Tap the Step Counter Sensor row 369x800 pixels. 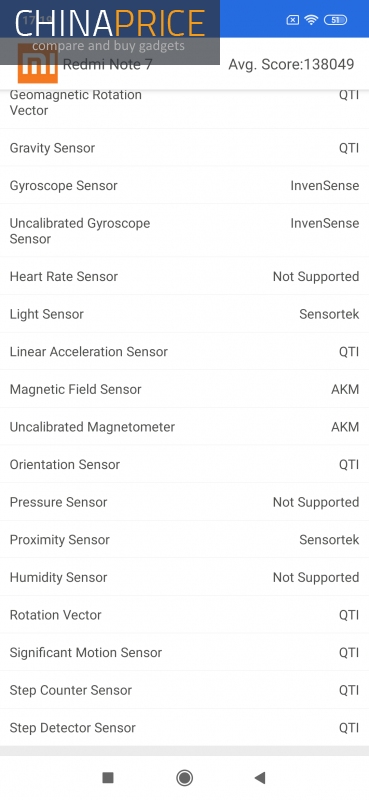[184, 690]
